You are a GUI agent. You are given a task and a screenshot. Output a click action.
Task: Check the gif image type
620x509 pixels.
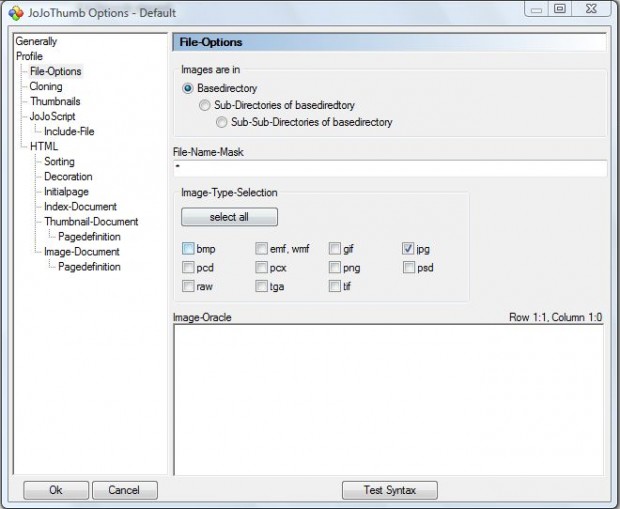335,248
